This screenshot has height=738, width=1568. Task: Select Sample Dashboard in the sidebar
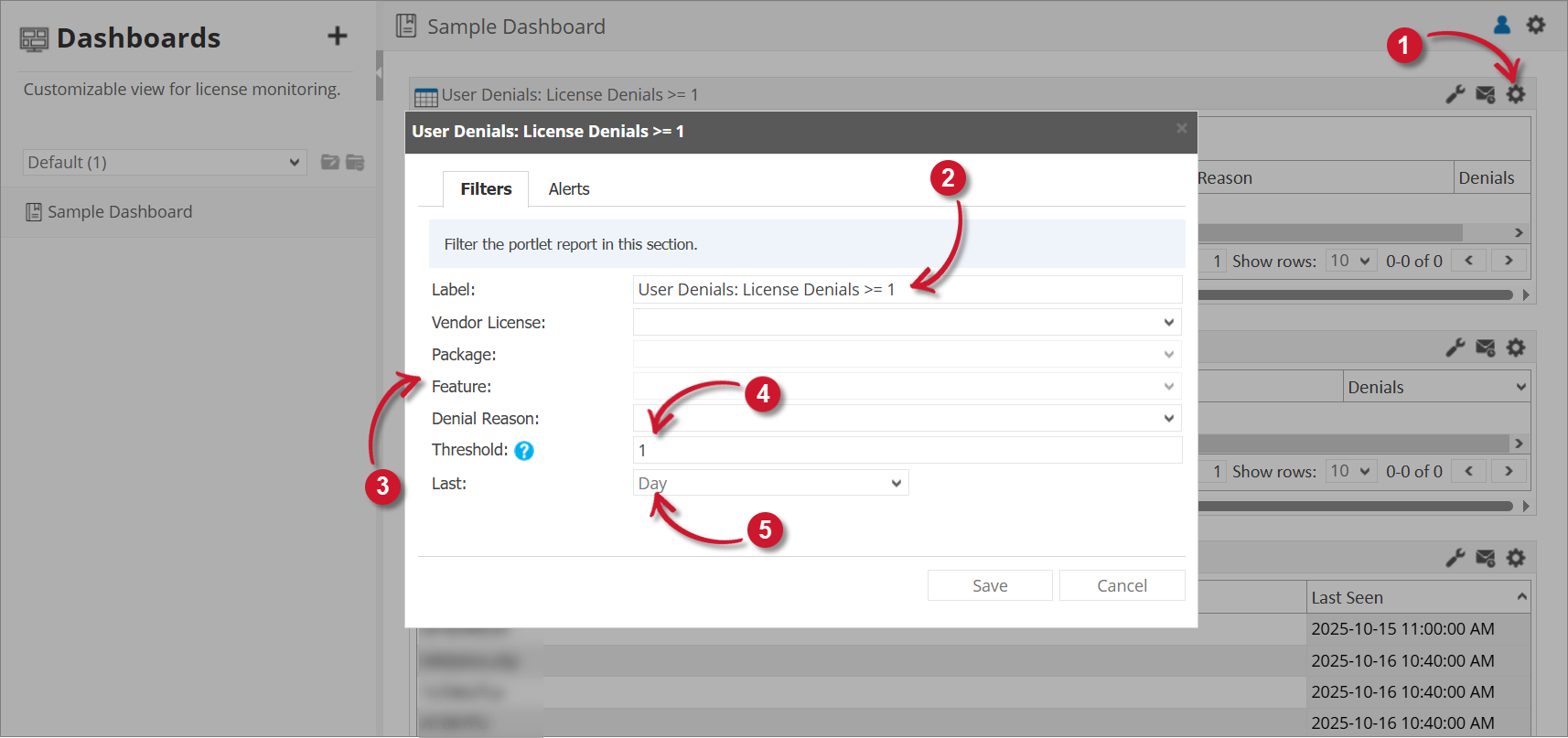click(x=120, y=212)
